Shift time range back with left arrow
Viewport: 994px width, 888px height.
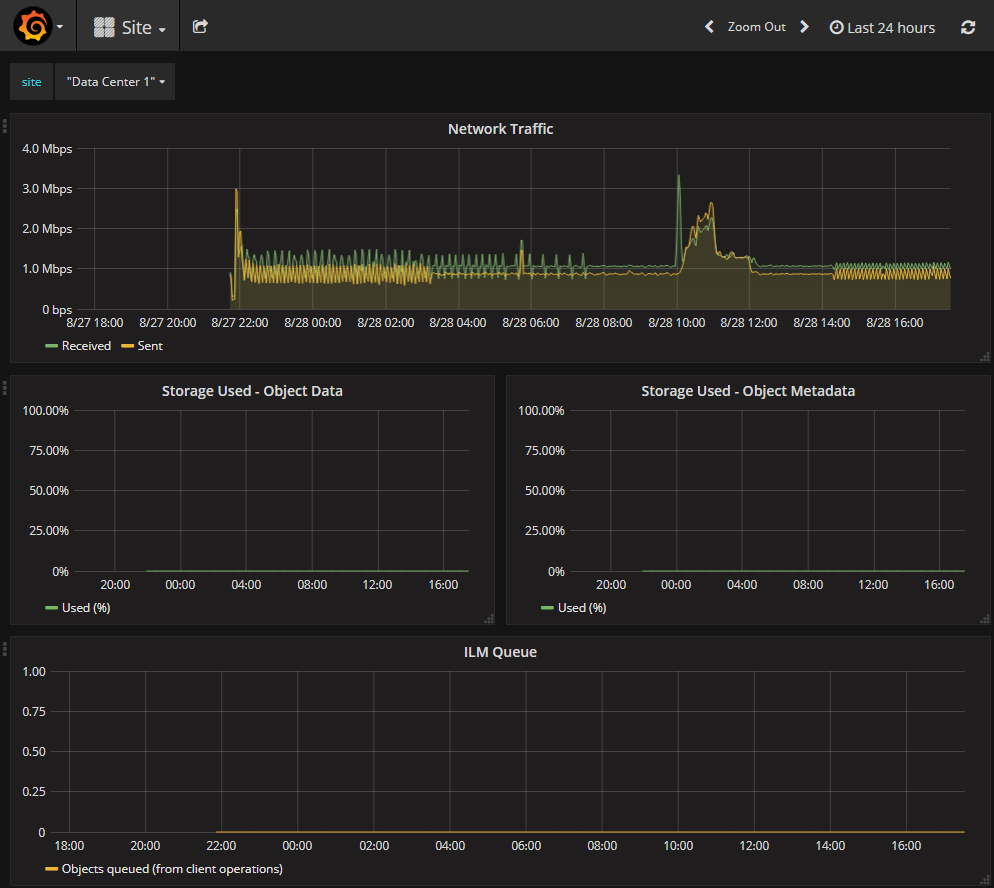pos(709,27)
